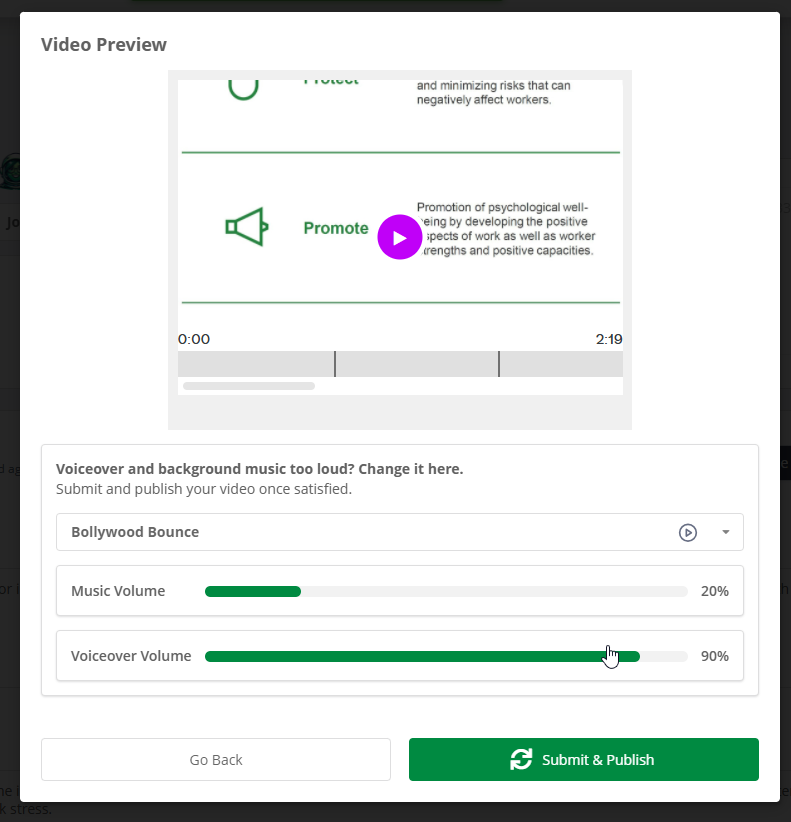
Task: Click the Go Back button
Action: tap(216, 760)
